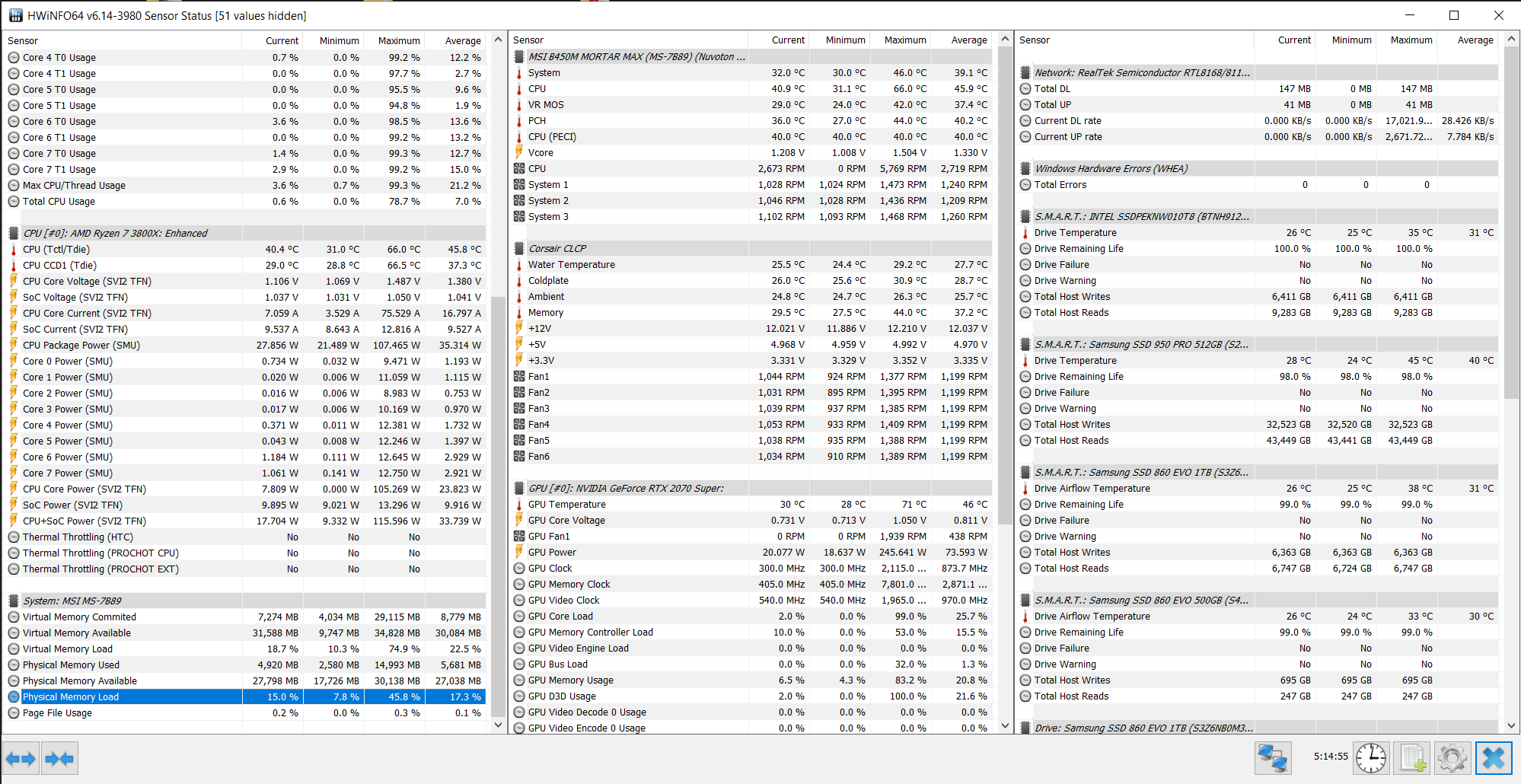1521x784 pixels.
Task: Click the lightning icon beside GPU Power
Action: (x=519, y=553)
